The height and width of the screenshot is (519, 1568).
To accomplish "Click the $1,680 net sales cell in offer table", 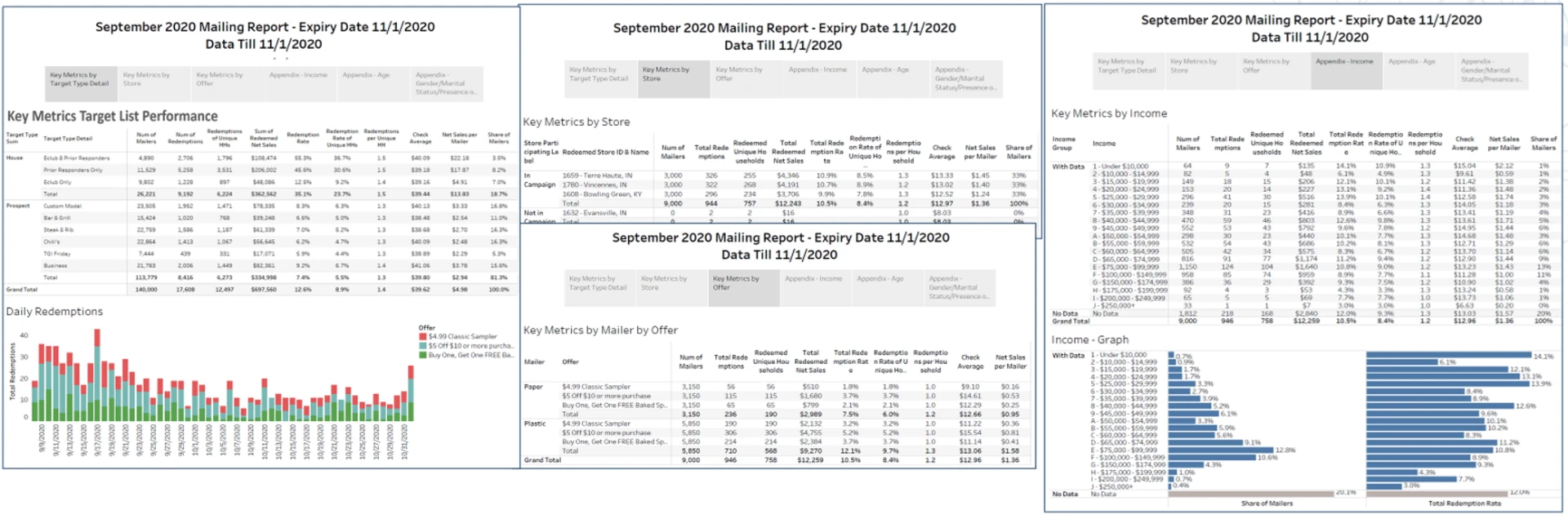I will pyautogui.click(x=810, y=397).
